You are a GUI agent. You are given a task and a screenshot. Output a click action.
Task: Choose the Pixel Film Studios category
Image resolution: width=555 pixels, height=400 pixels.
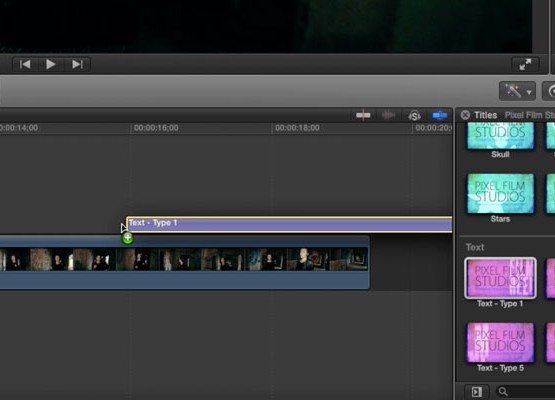tap(530, 115)
